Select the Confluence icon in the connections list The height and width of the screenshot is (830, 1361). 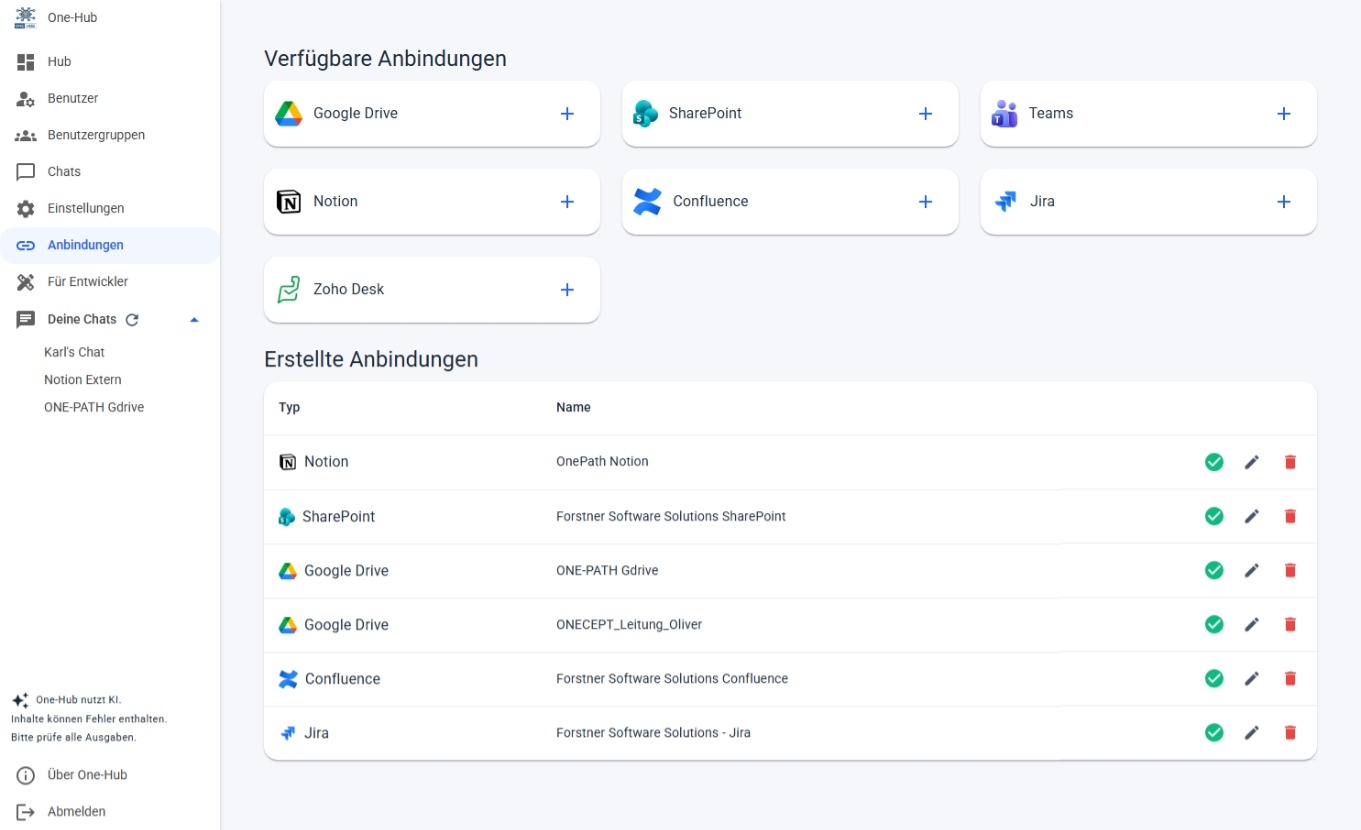click(647, 201)
